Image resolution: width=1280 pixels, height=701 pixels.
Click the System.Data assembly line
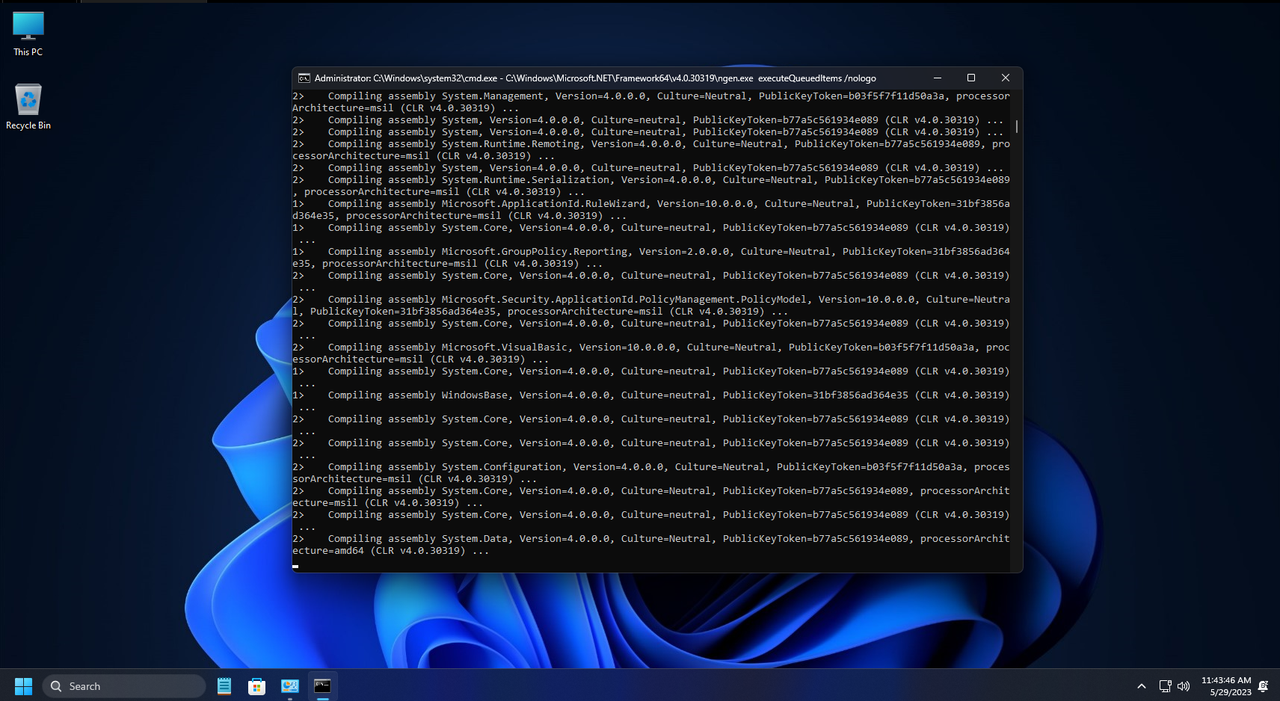click(651, 545)
